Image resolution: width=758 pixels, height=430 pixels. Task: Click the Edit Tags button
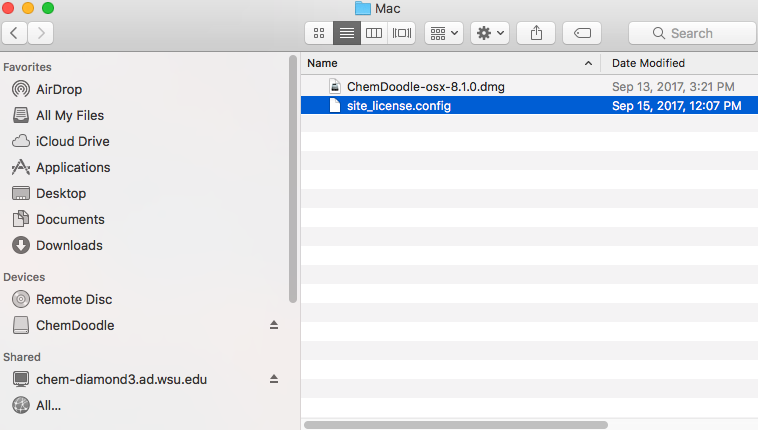(582, 33)
